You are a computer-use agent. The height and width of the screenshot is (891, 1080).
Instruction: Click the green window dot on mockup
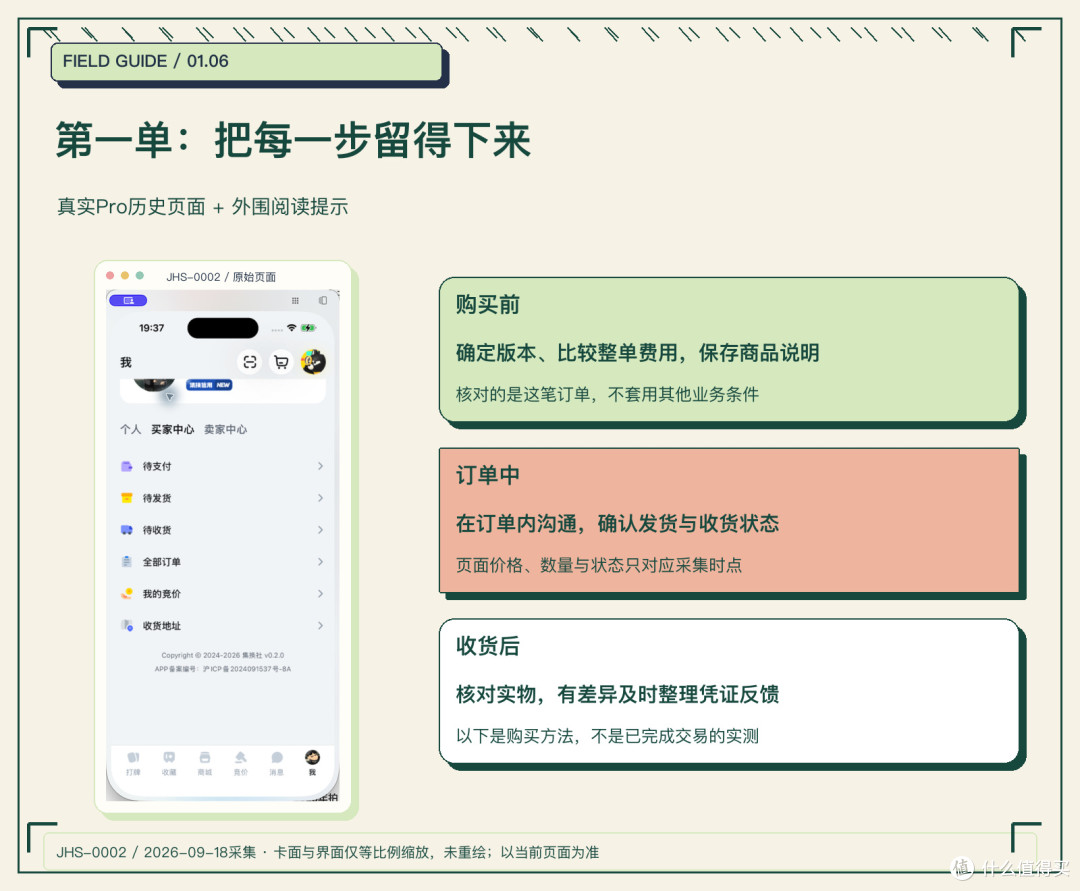tap(140, 275)
